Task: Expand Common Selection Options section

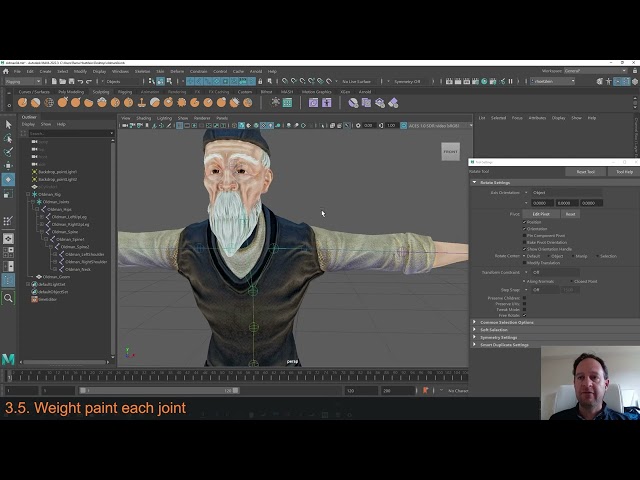Action: [475, 322]
